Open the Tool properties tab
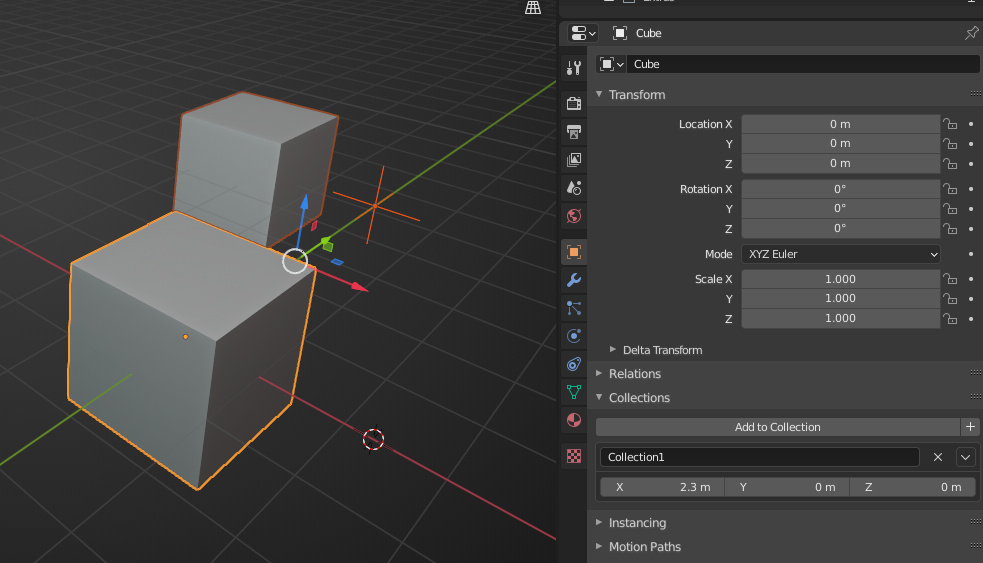Viewport: 983px width, 563px height. (x=574, y=68)
